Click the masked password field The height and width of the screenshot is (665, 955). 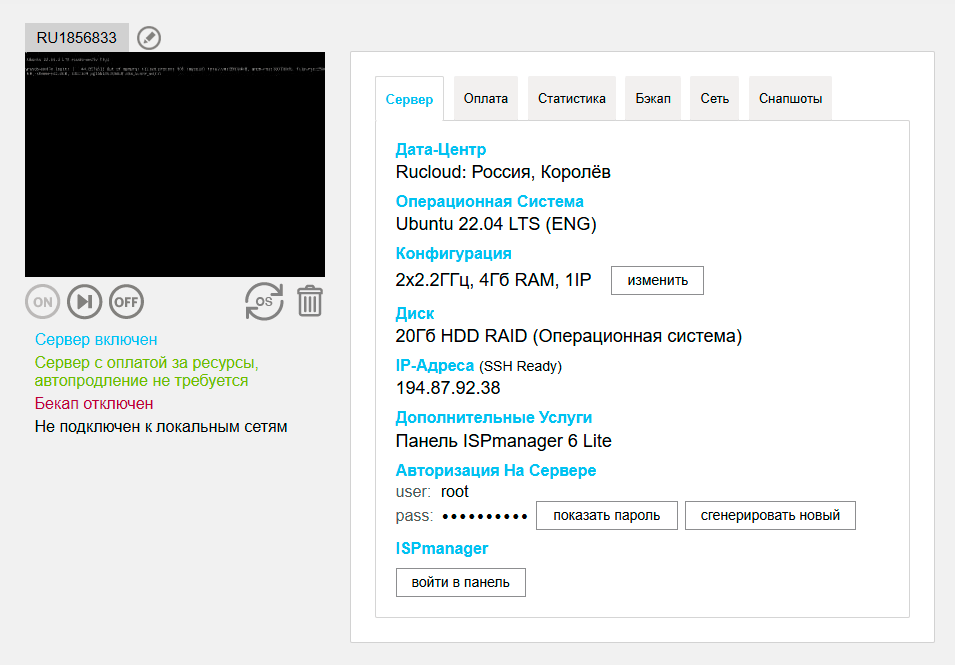[x=487, y=515]
